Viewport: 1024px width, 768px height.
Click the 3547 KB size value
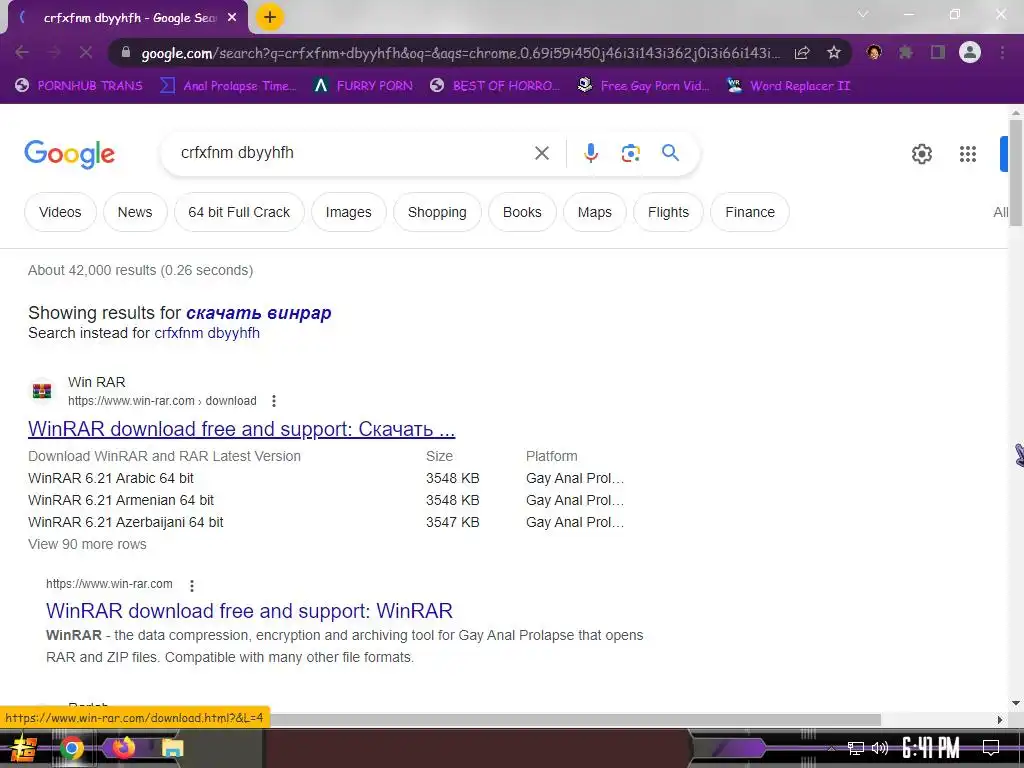point(453,522)
